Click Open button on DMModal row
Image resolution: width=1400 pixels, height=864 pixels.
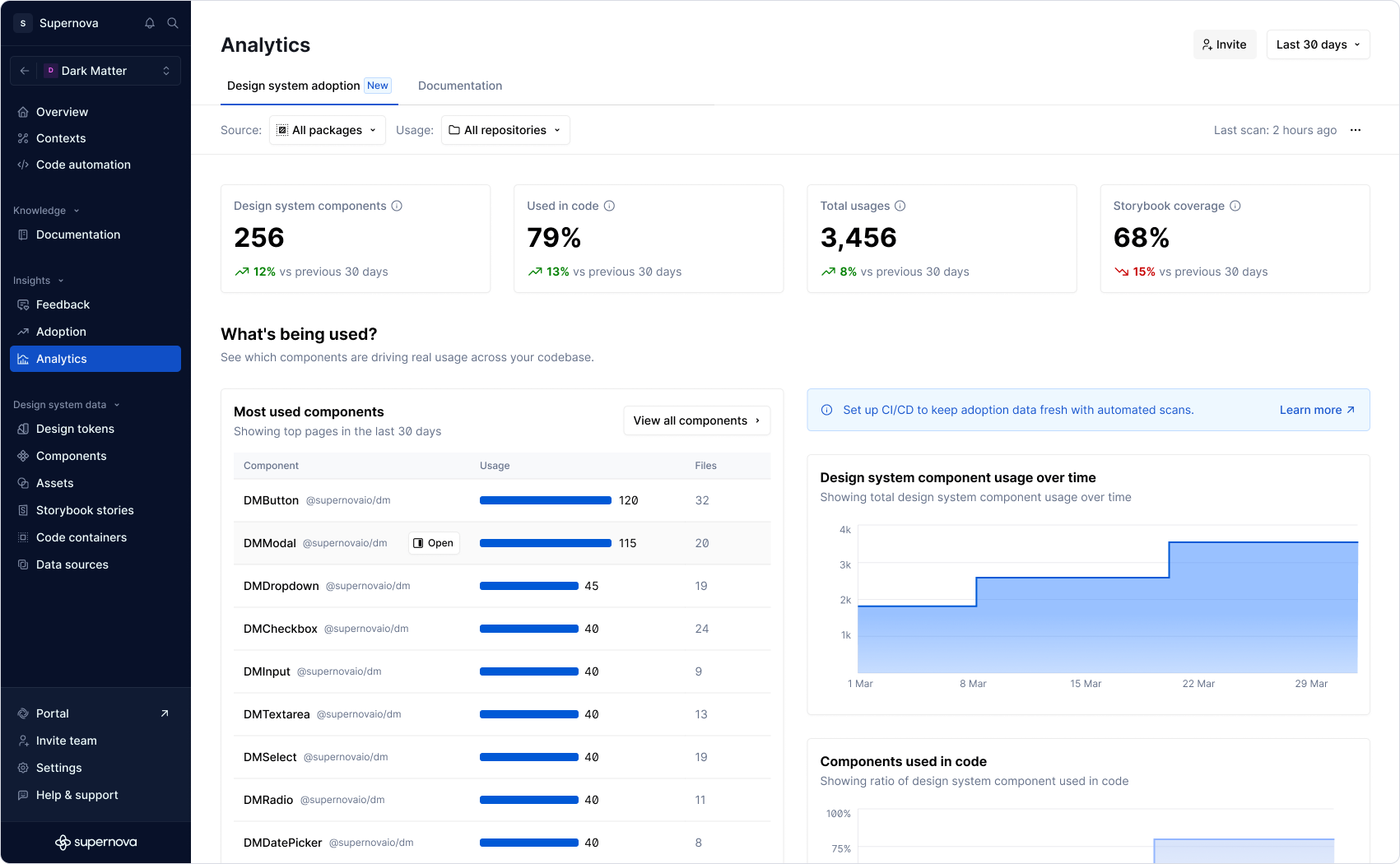pos(434,543)
